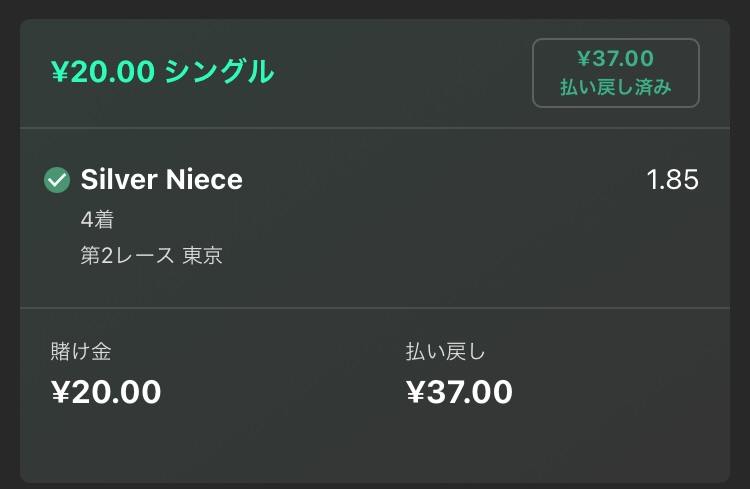The width and height of the screenshot is (750, 489).
Task: Click the word Silver in the horse name
Action: click(x=119, y=179)
